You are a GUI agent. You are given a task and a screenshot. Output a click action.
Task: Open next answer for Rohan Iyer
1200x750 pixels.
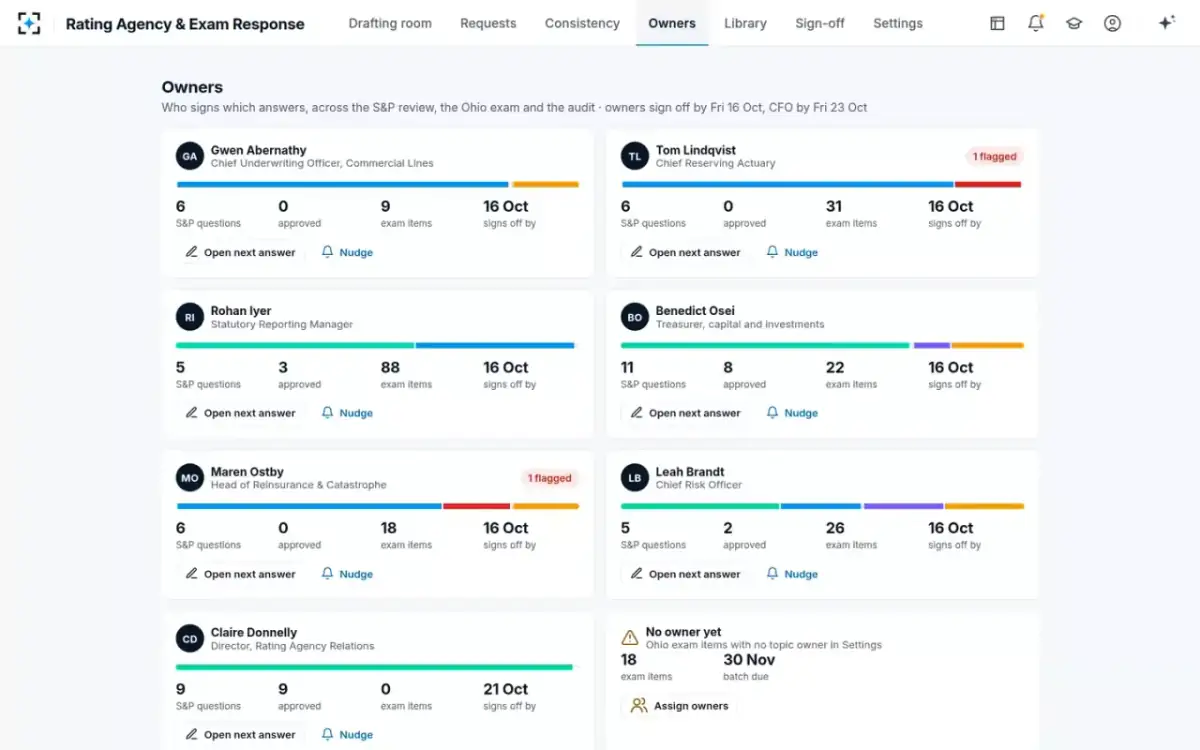(240, 413)
